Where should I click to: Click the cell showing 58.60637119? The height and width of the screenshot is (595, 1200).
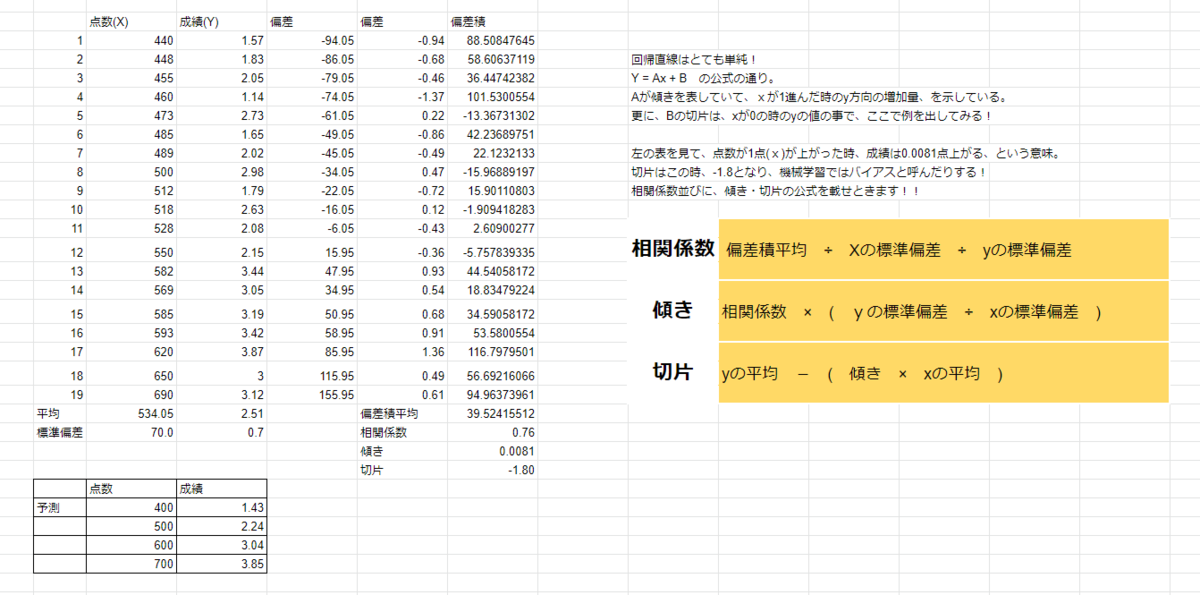tap(492, 59)
